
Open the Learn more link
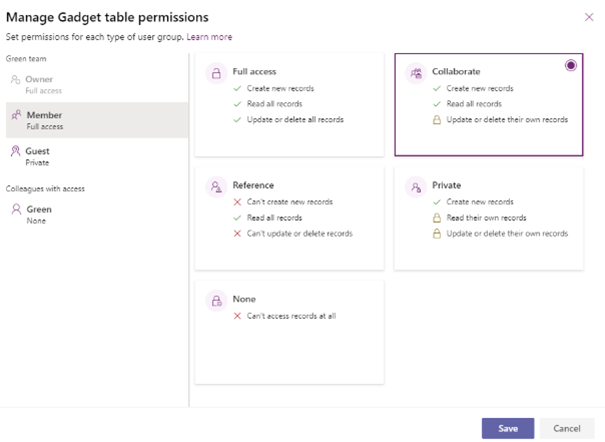point(209,37)
